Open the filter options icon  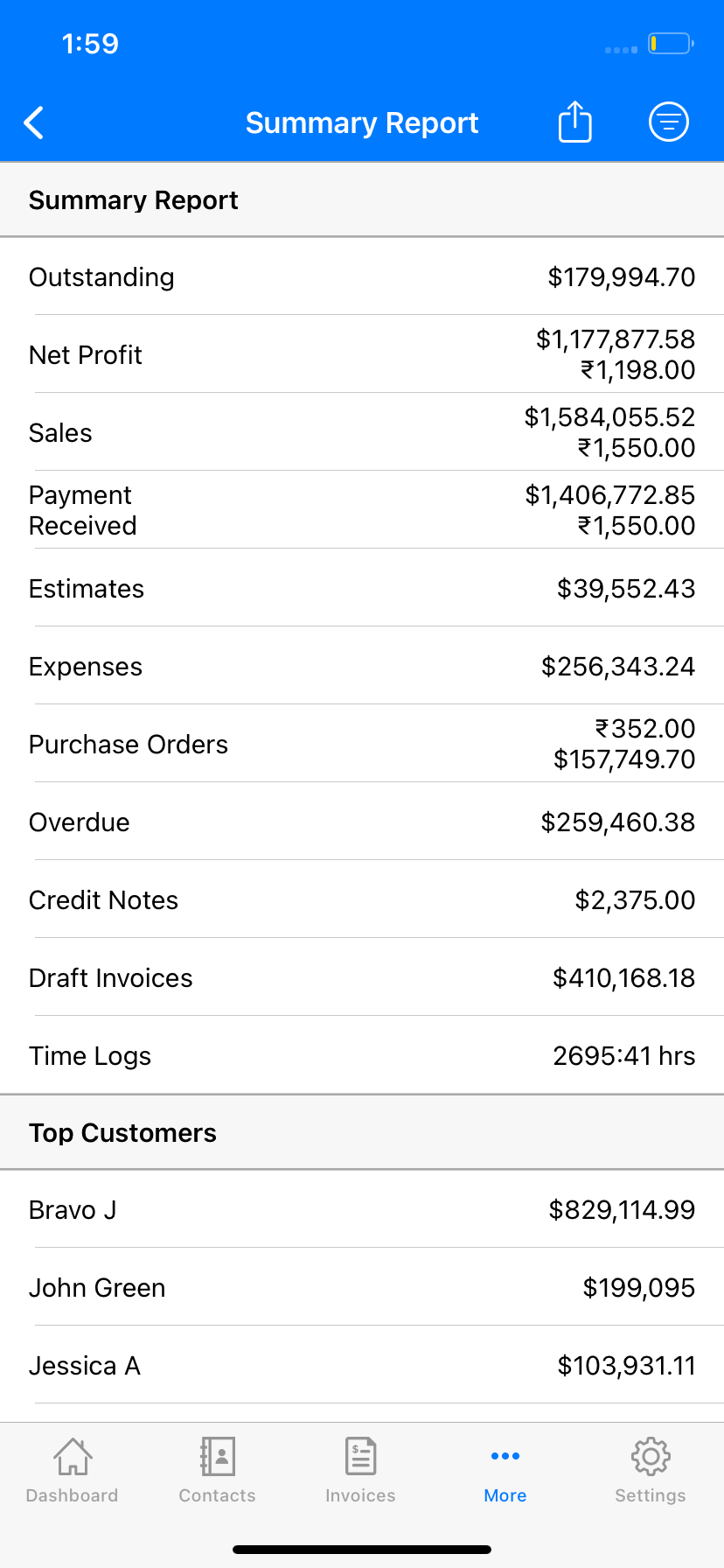coord(669,122)
